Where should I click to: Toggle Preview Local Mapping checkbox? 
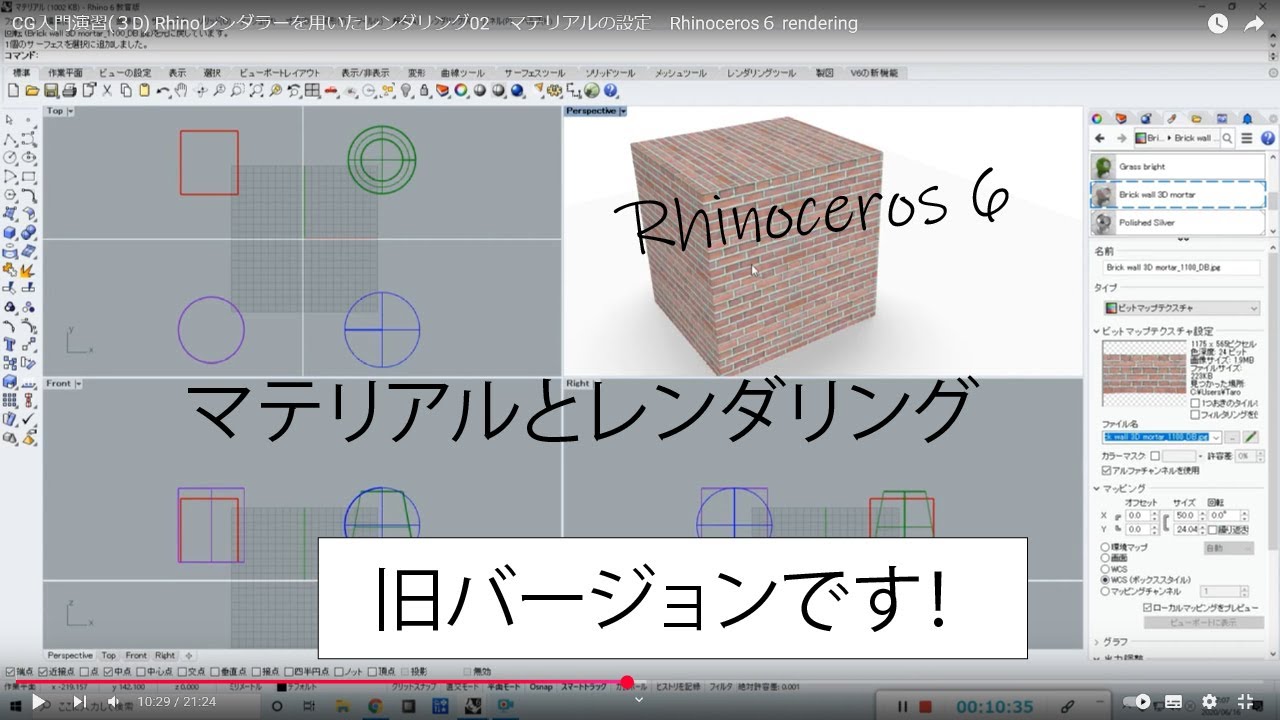tap(1148, 607)
